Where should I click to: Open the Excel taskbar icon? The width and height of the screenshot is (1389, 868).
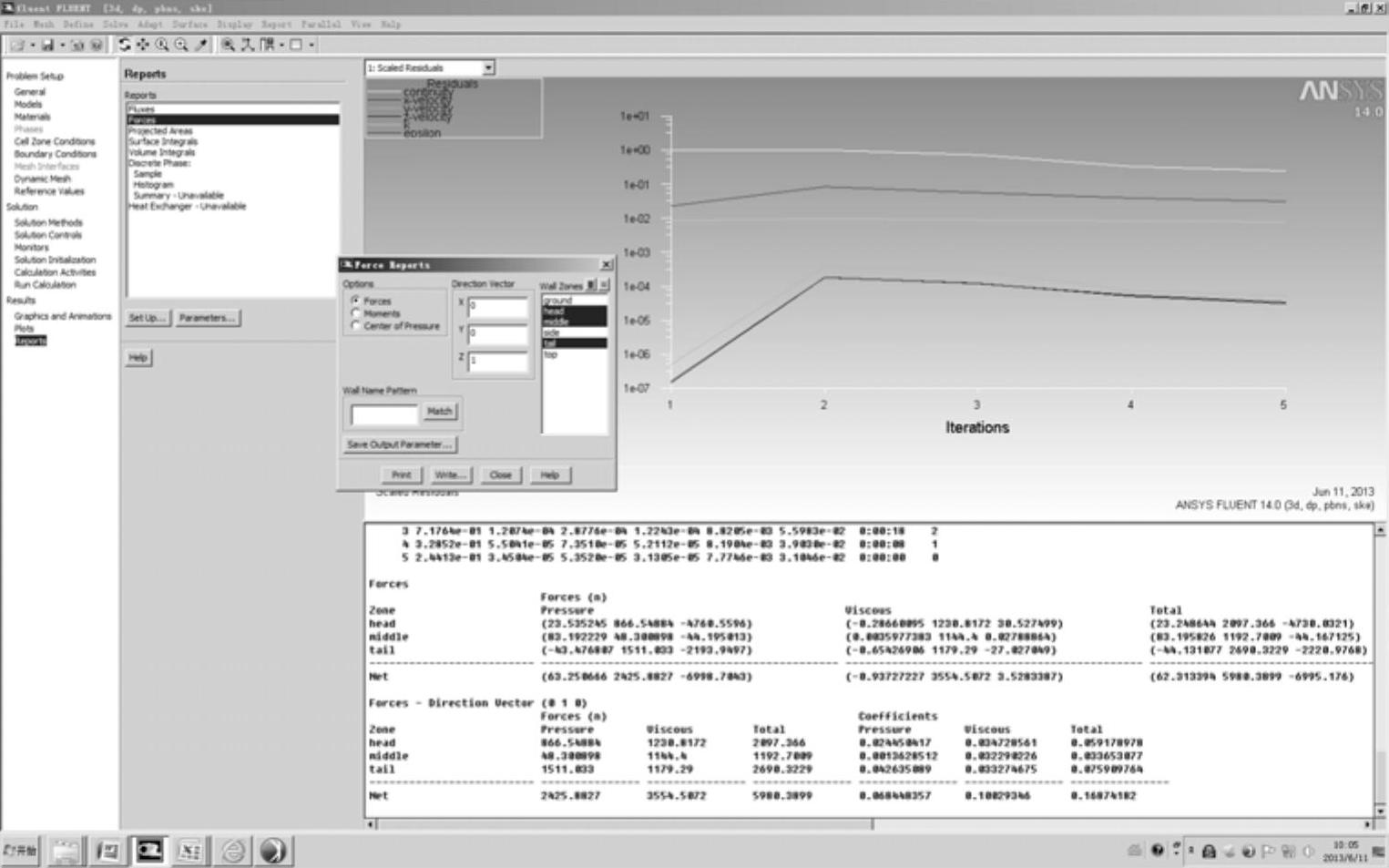[x=189, y=851]
